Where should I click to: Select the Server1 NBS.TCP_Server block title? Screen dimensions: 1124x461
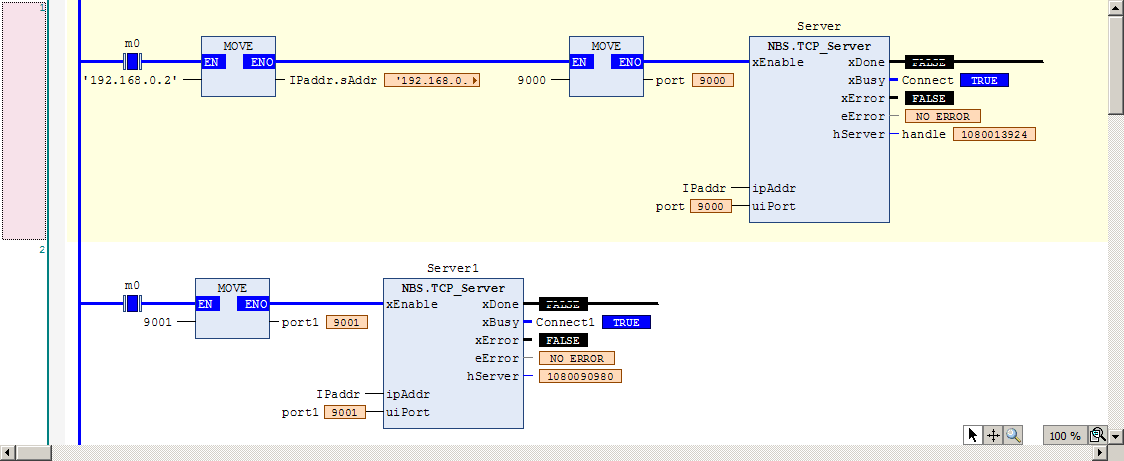(453, 288)
